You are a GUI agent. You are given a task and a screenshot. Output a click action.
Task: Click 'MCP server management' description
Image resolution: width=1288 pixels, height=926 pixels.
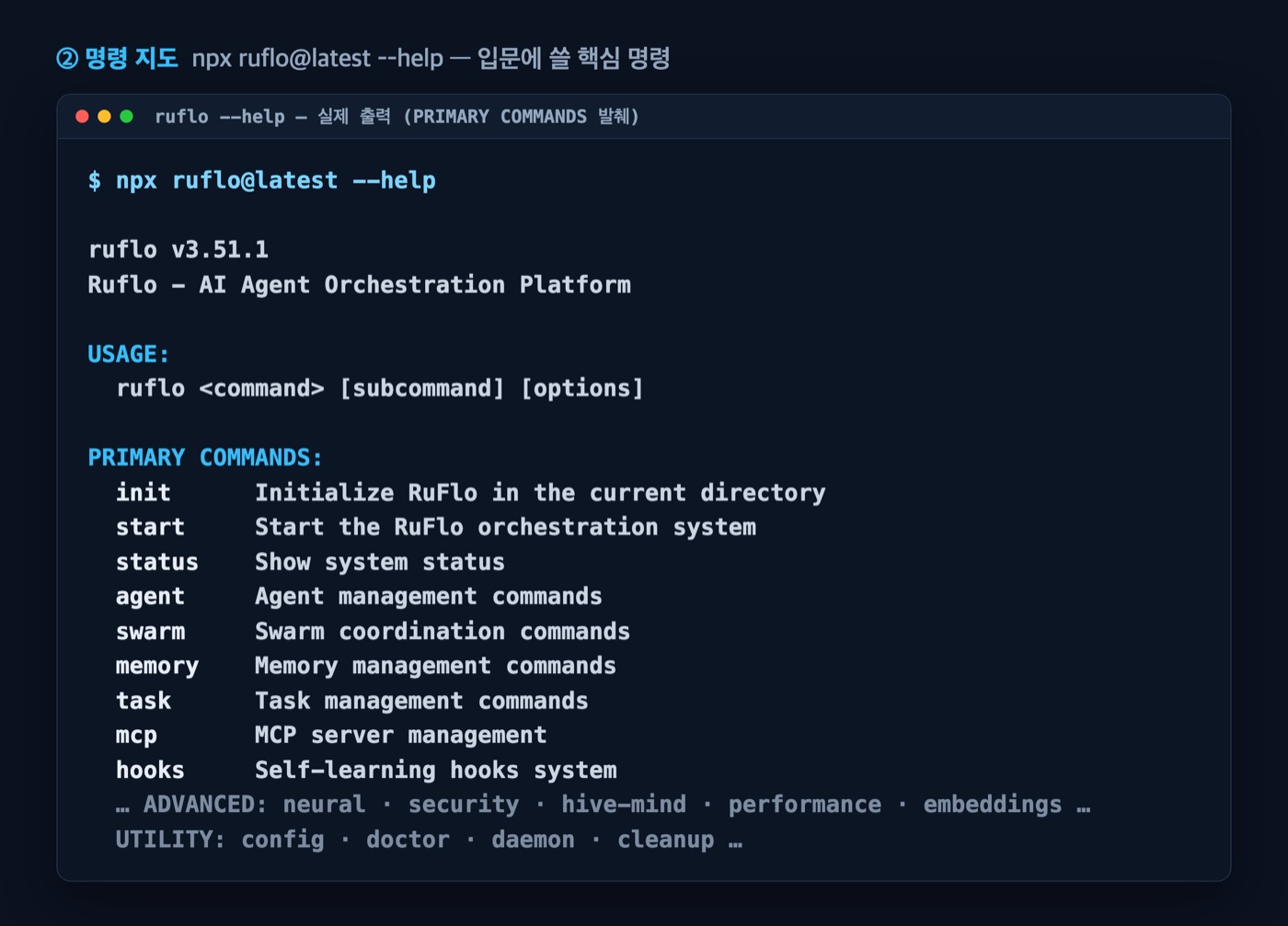401,736
